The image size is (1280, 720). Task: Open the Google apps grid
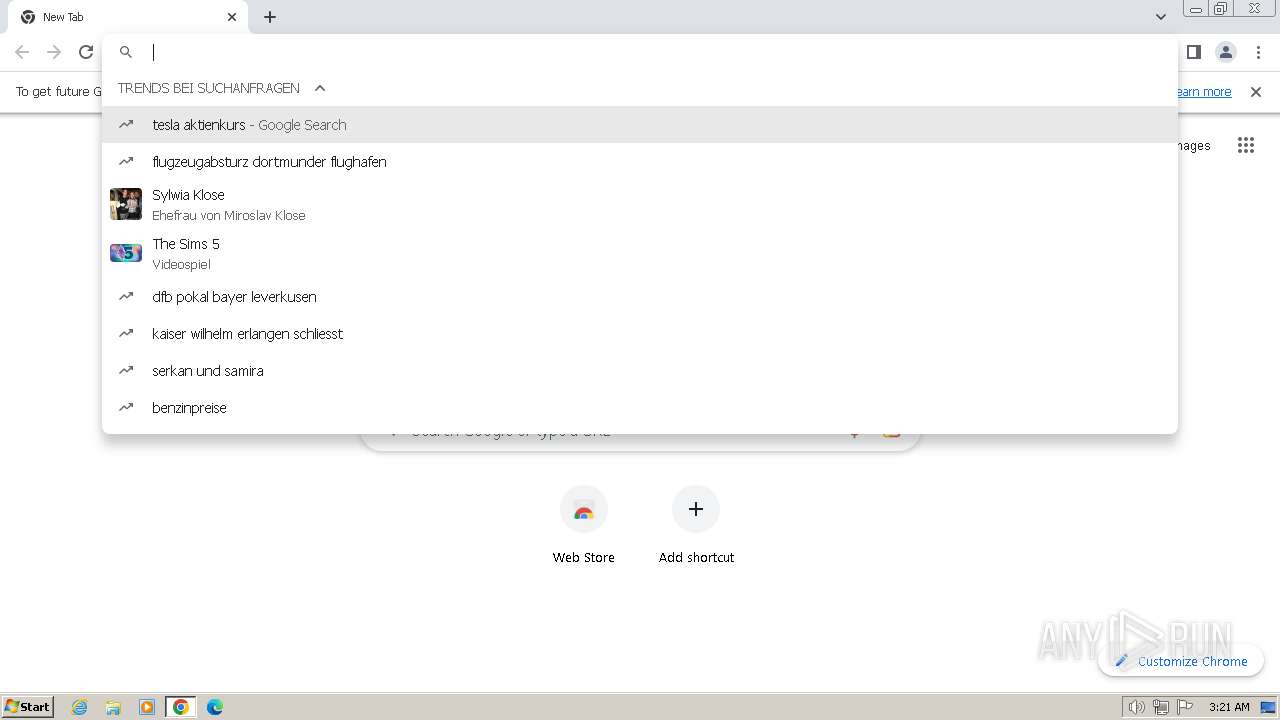coord(1245,146)
